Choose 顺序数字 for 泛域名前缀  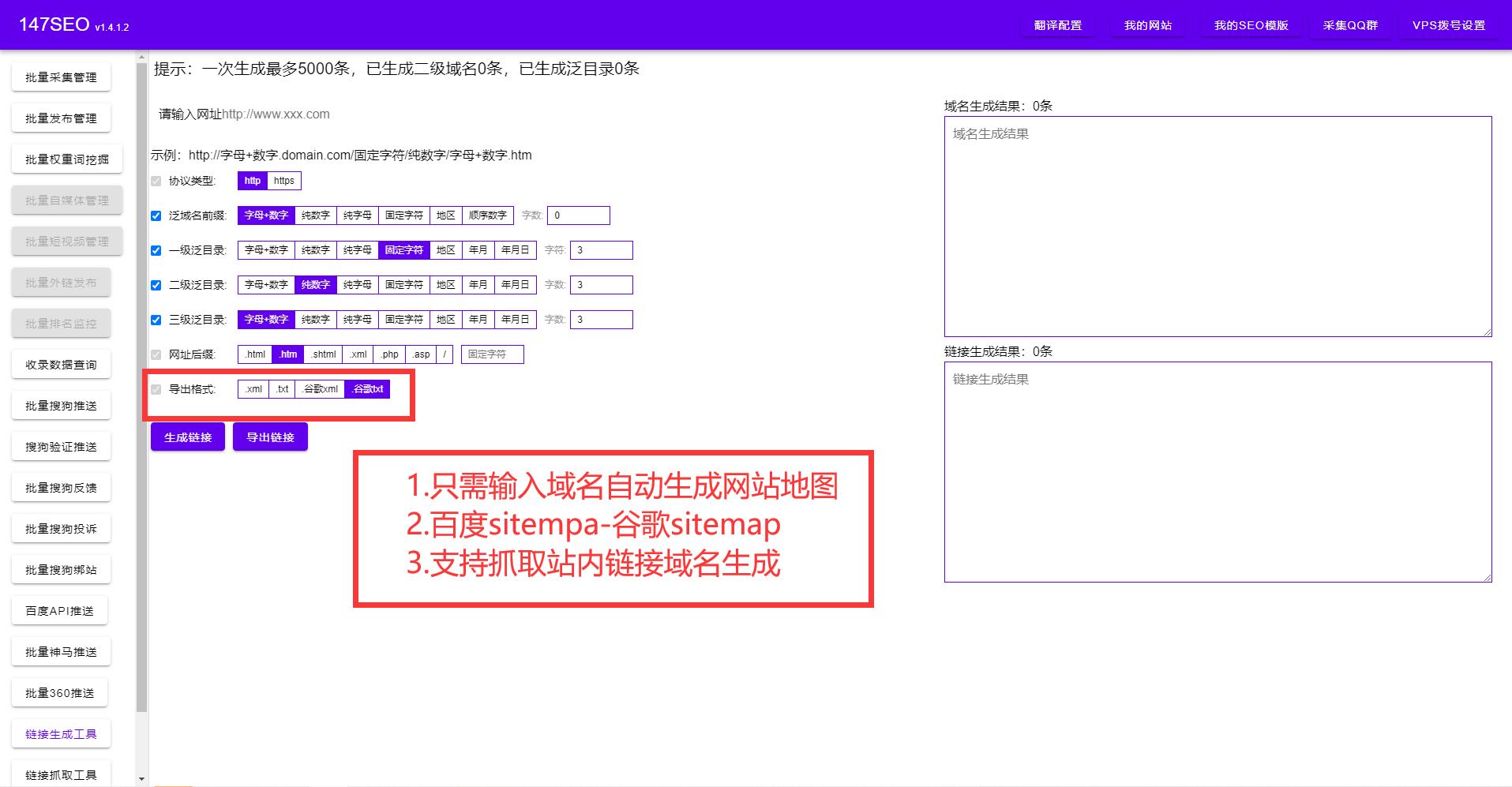point(488,215)
